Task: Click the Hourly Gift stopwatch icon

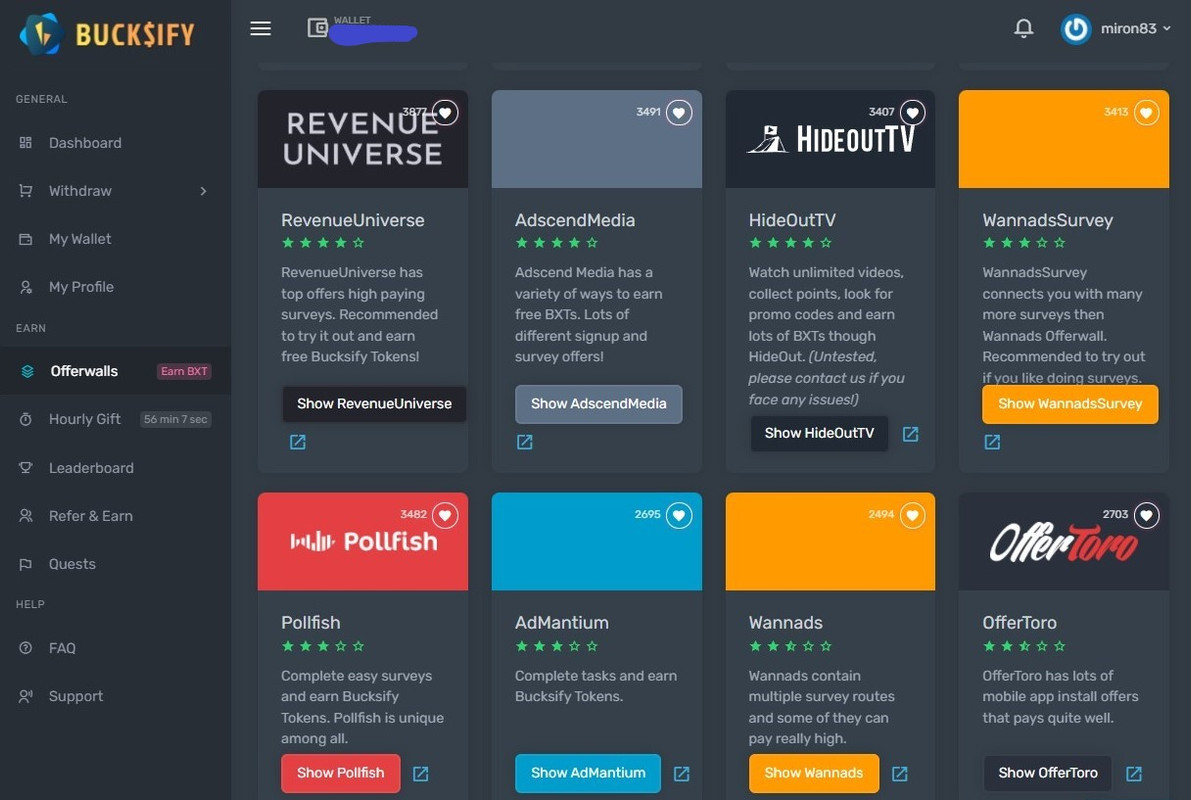Action: point(26,419)
